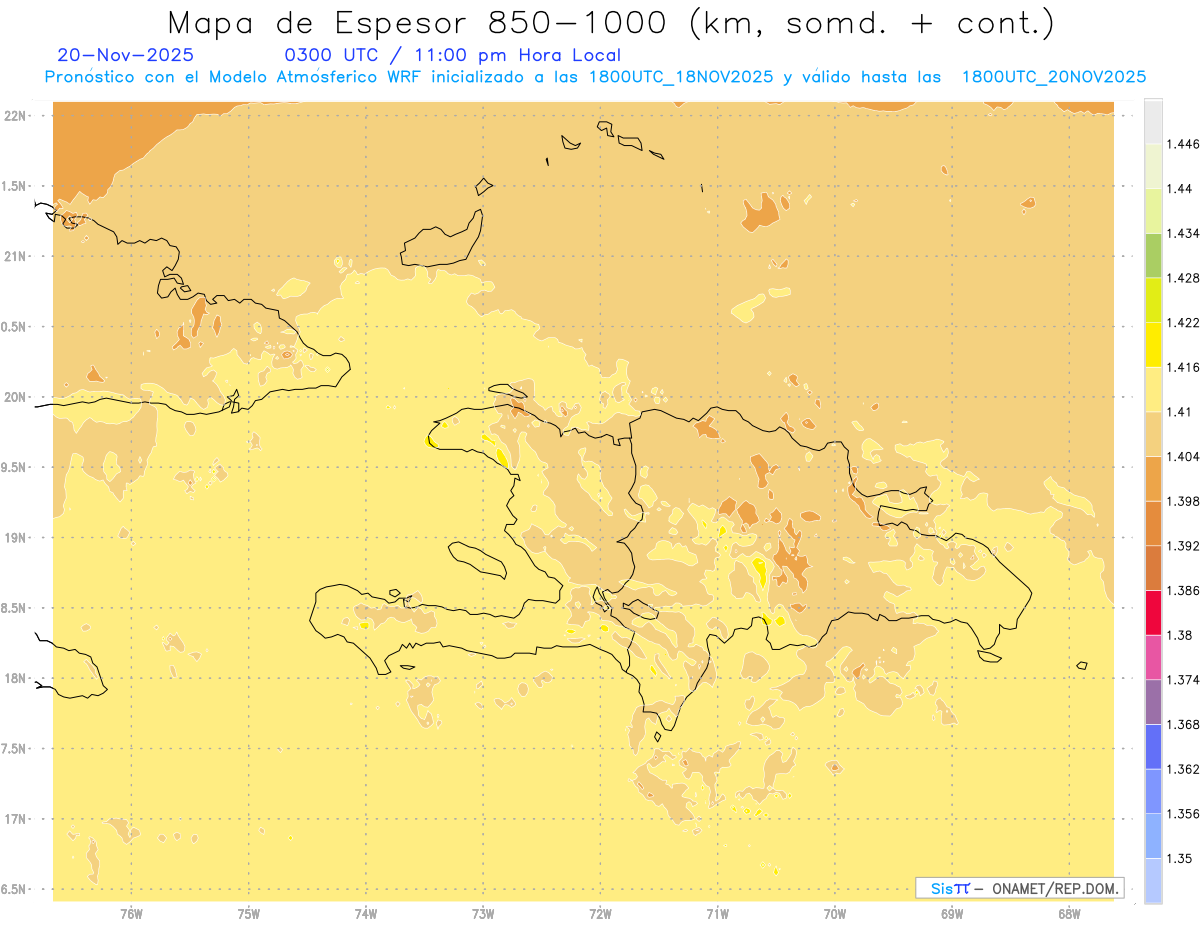Pick the blue segment between 1.362 and 1.368
The width and height of the screenshot is (1200, 927).
(1153, 746)
